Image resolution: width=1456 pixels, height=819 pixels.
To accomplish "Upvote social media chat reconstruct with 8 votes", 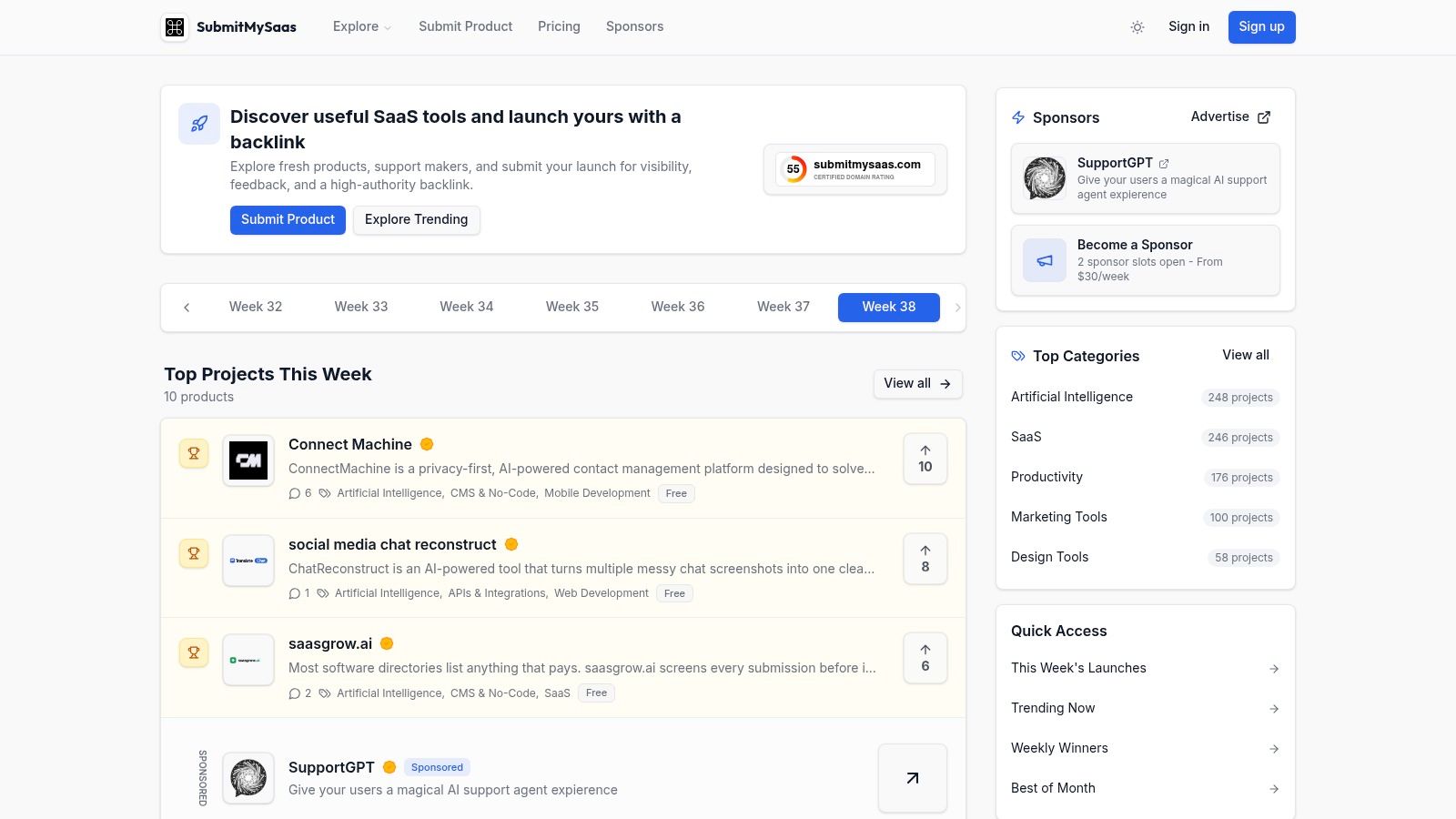I will tap(925, 559).
